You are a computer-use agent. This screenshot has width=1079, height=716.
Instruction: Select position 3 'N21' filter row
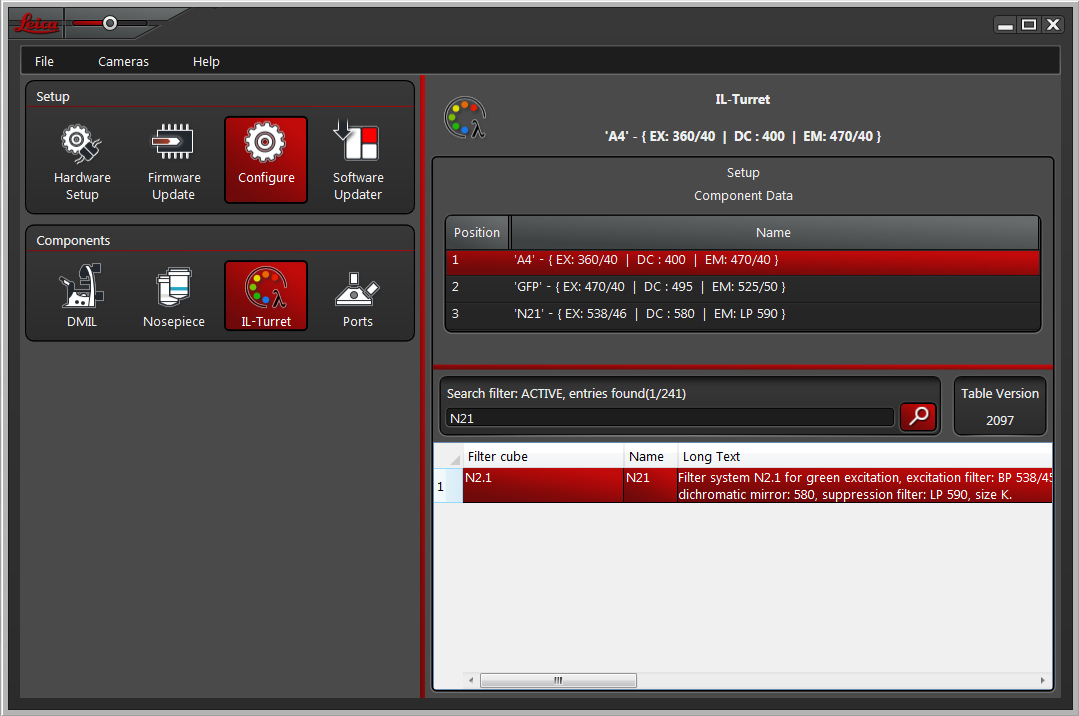(x=743, y=314)
